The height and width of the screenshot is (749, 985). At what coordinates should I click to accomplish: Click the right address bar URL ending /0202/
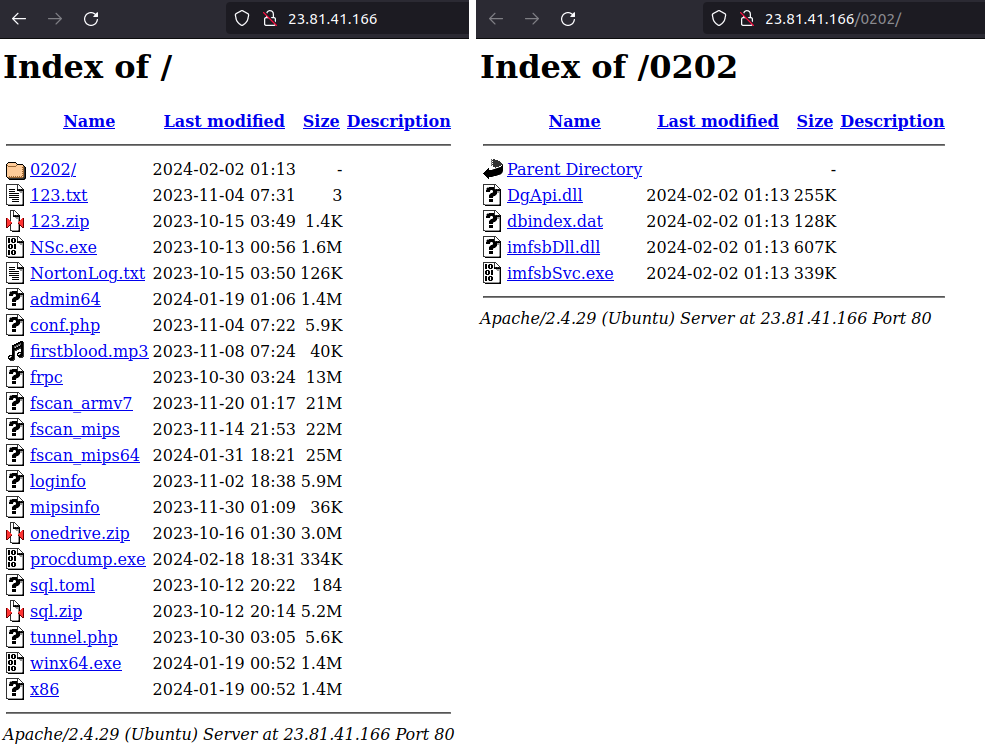(833, 18)
